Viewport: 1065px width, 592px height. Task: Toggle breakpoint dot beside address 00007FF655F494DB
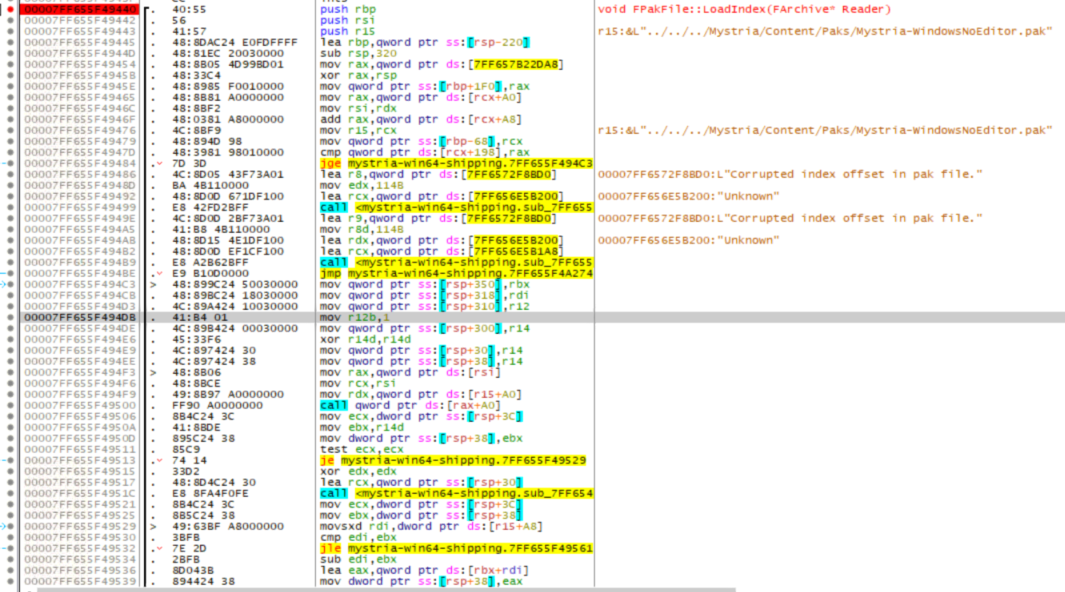click(10, 318)
